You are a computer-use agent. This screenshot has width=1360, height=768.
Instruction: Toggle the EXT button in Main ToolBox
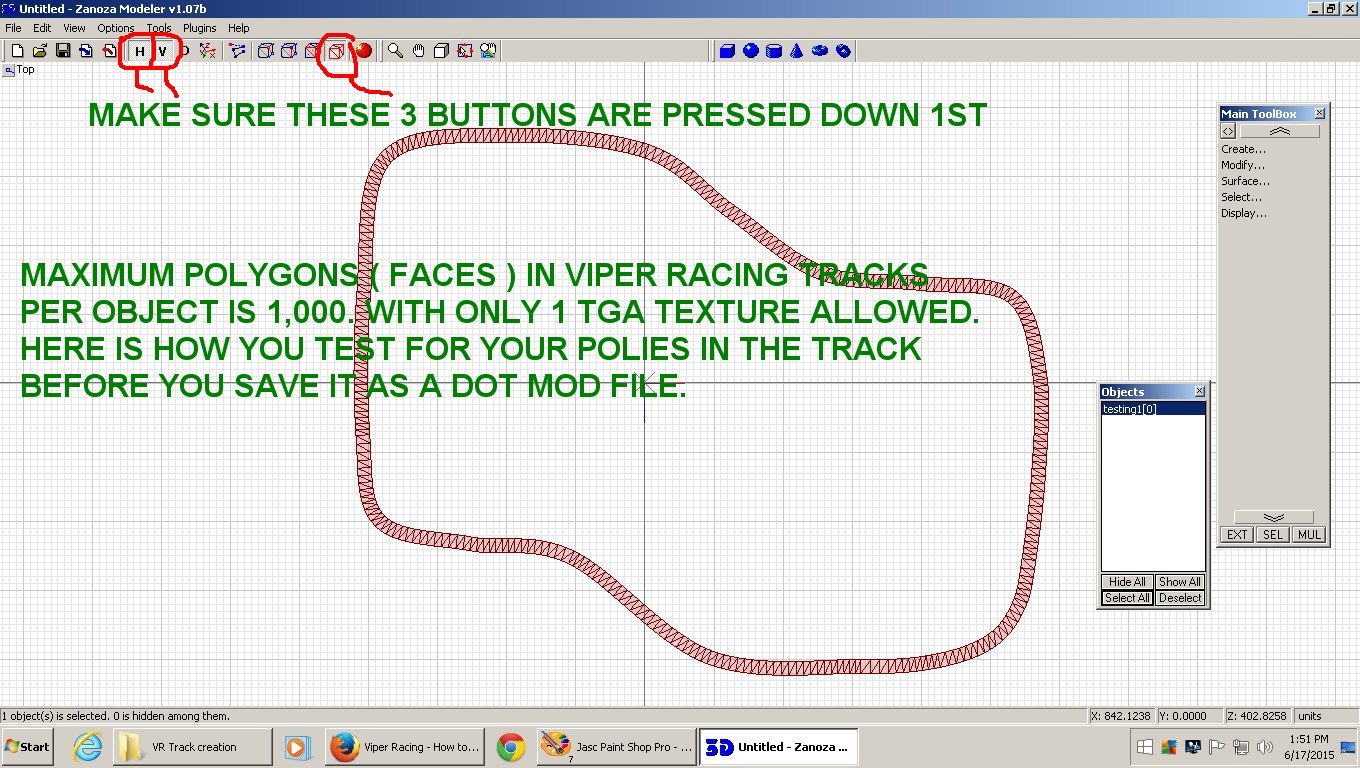click(x=1237, y=535)
